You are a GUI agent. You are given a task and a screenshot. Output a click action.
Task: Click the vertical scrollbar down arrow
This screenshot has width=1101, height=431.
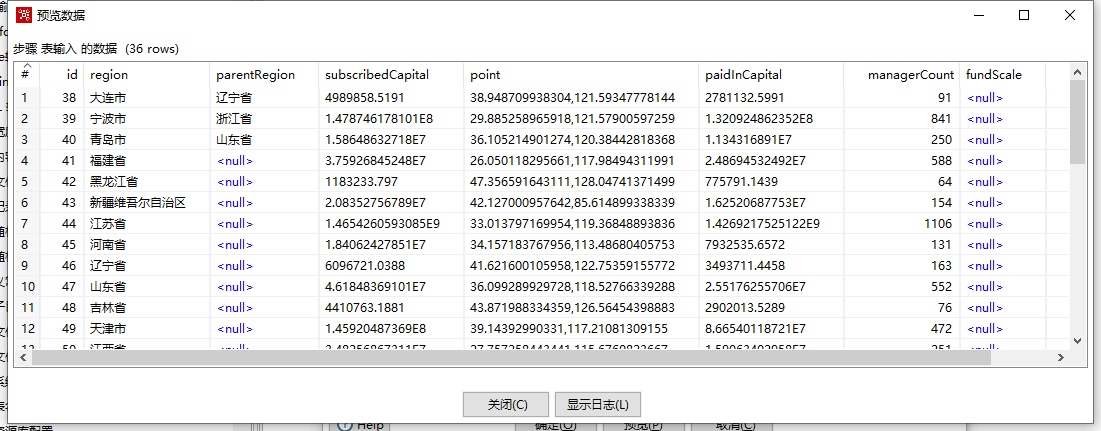pyautogui.click(x=1077, y=340)
